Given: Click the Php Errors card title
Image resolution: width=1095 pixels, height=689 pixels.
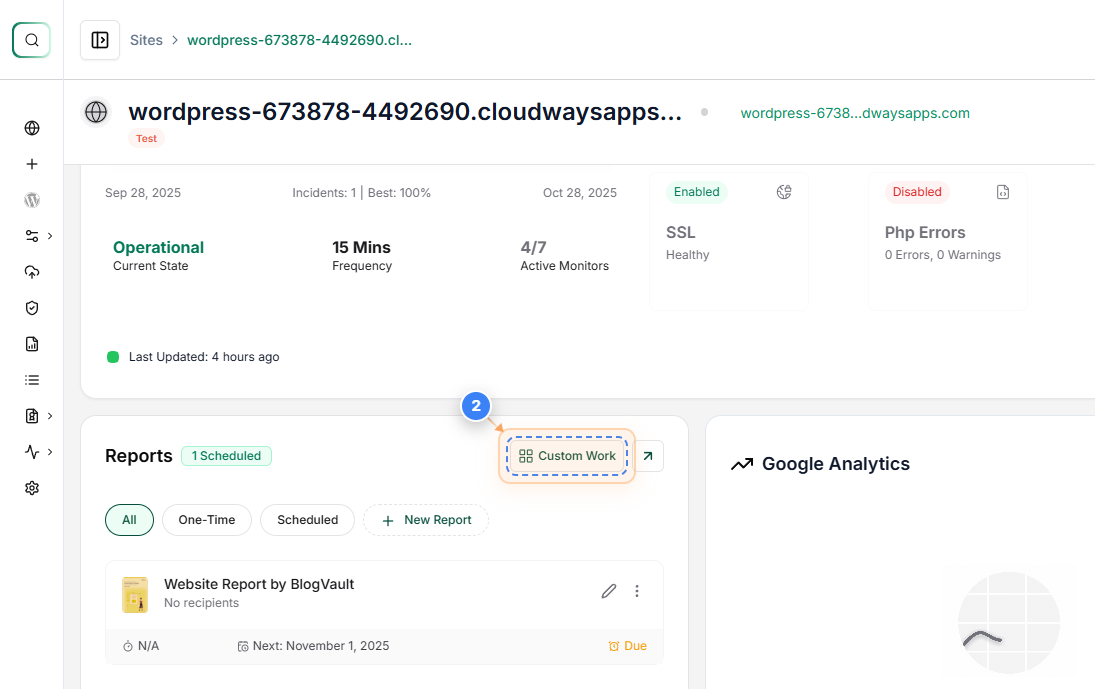Looking at the screenshot, I should [x=925, y=232].
